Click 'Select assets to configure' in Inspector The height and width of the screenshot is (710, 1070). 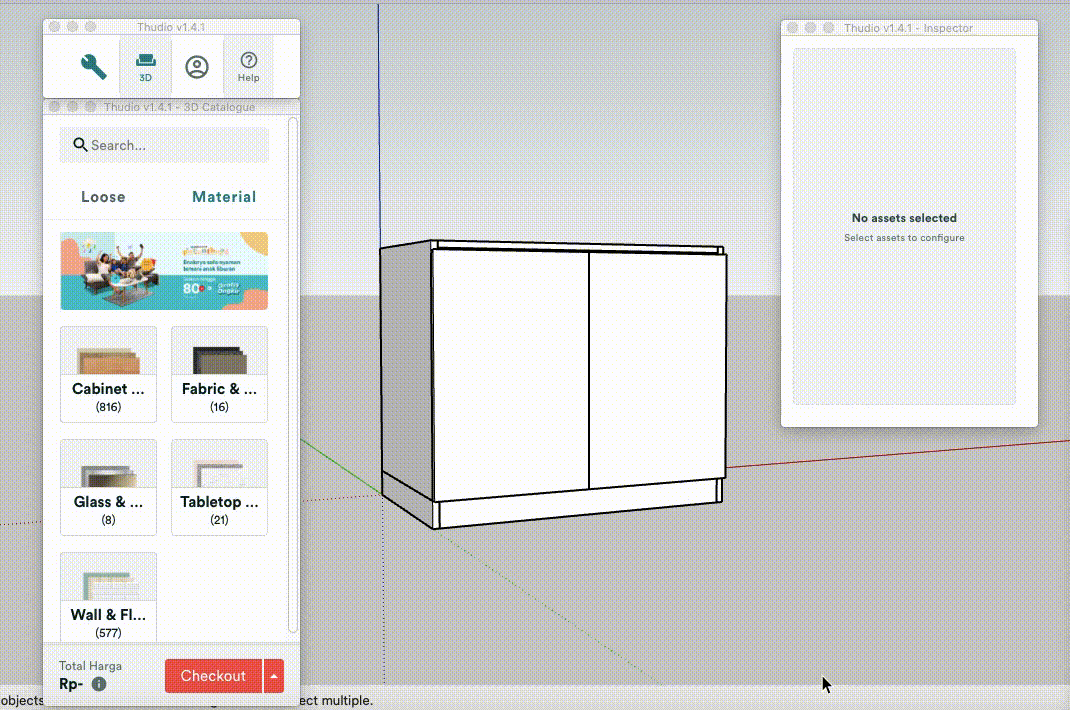pyautogui.click(x=904, y=238)
